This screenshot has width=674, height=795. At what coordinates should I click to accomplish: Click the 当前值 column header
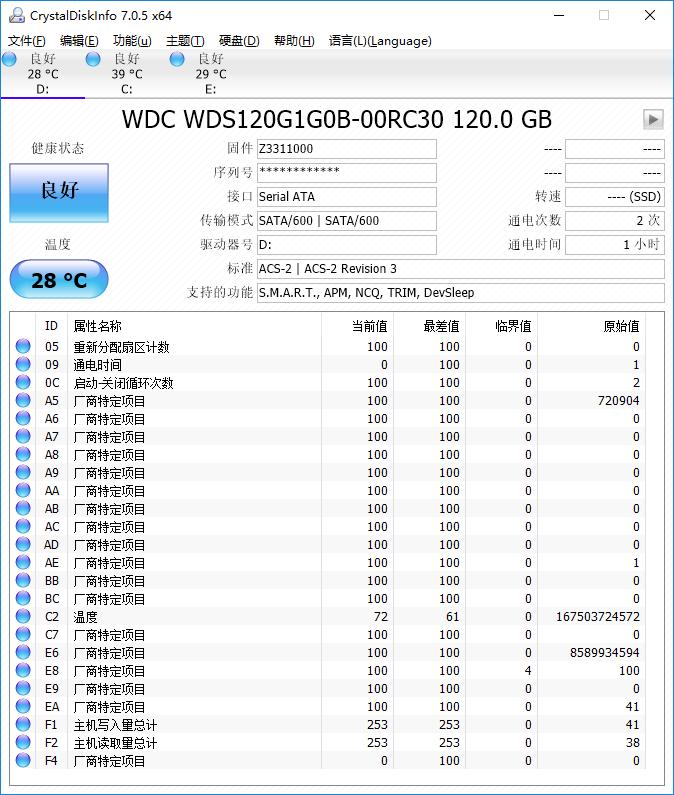(370, 326)
